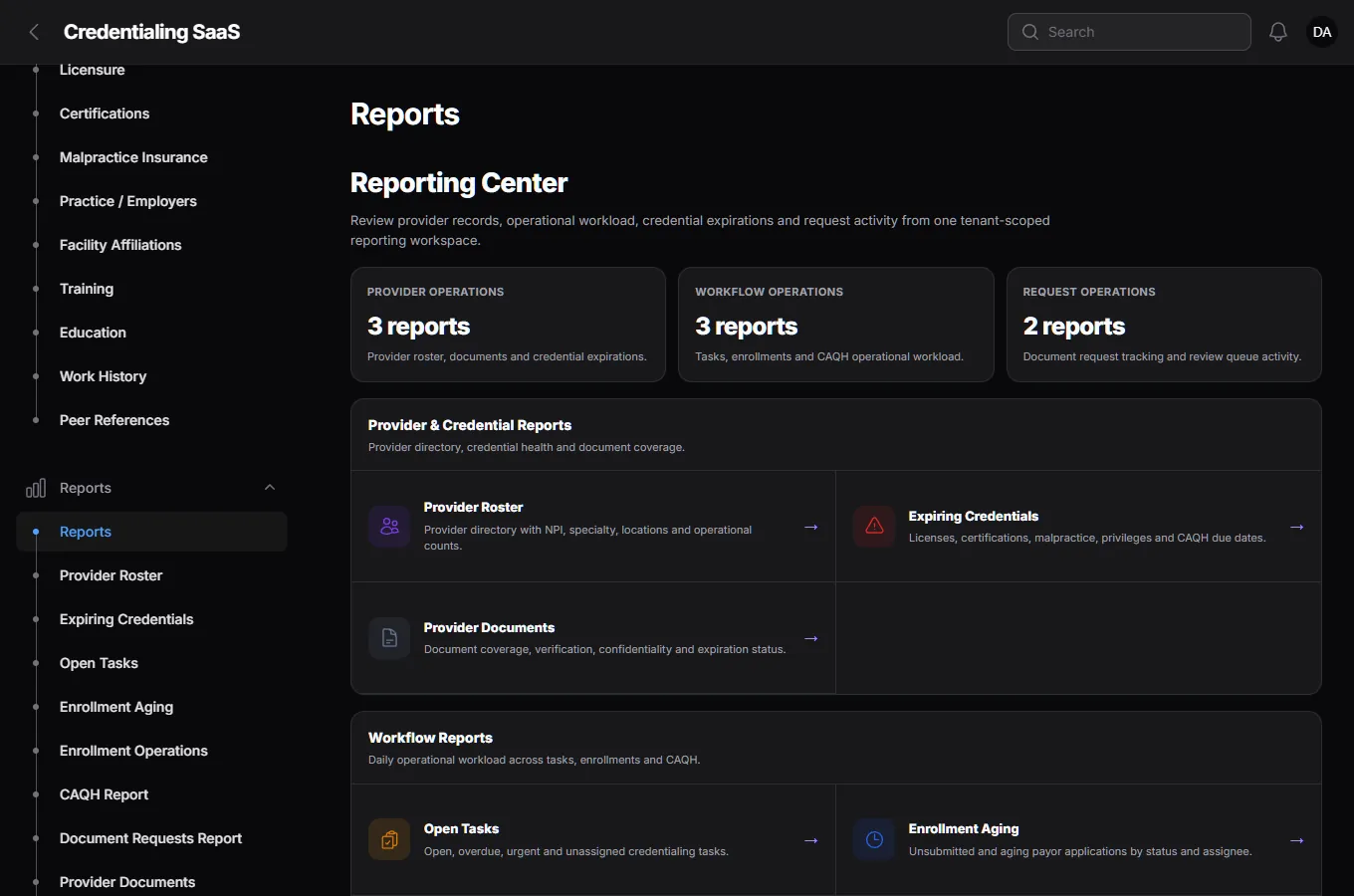Click the Reports bar chart sidebar icon
Image resolution: width=1354 pixels, height=896 pixels.
(36, 488)
